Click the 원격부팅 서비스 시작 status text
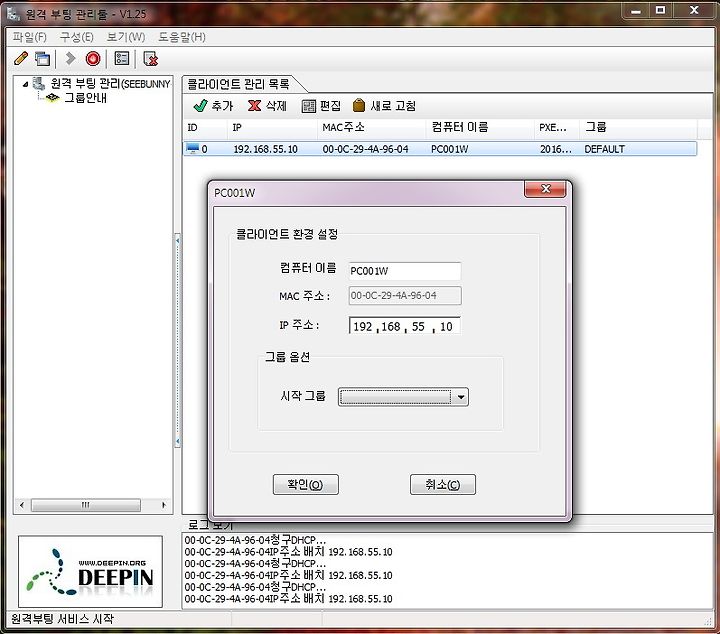 [62, 619]
